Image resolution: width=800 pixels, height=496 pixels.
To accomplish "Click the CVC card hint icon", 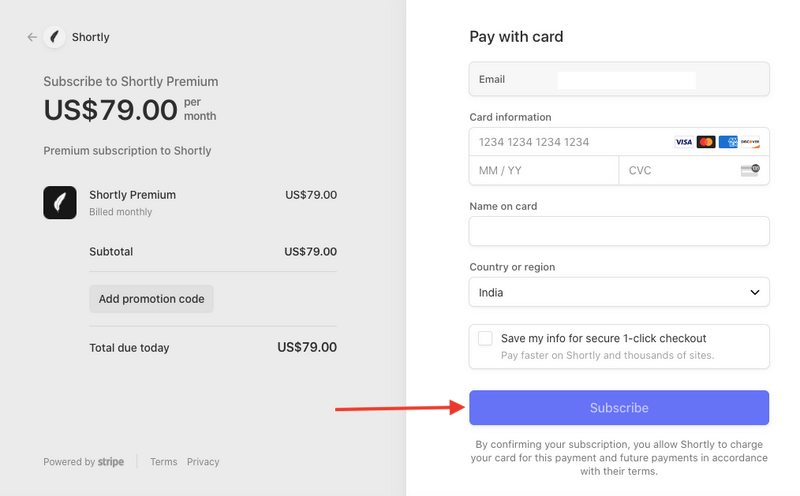I will (750, 170).
